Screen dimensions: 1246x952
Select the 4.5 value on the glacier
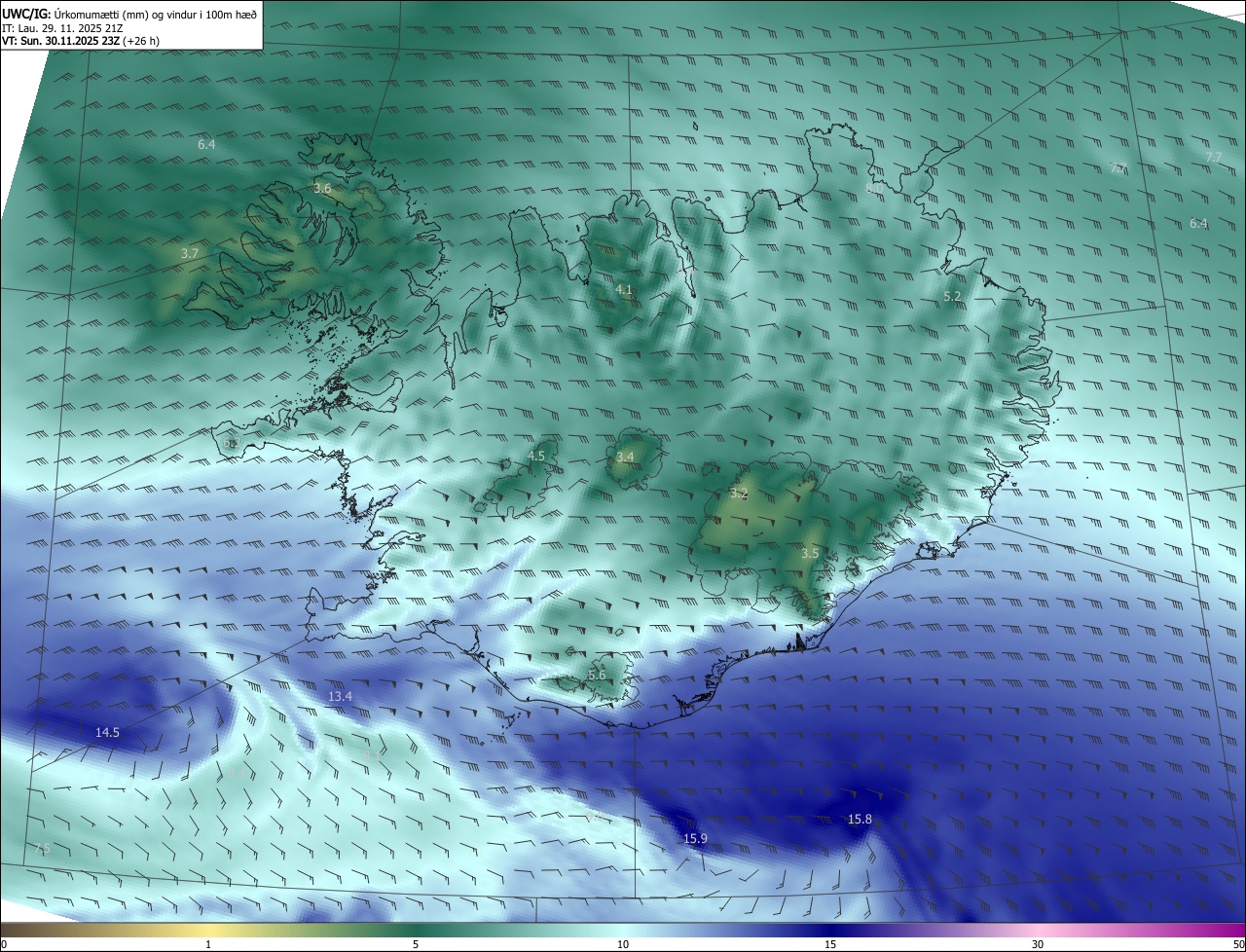[536, 456]
